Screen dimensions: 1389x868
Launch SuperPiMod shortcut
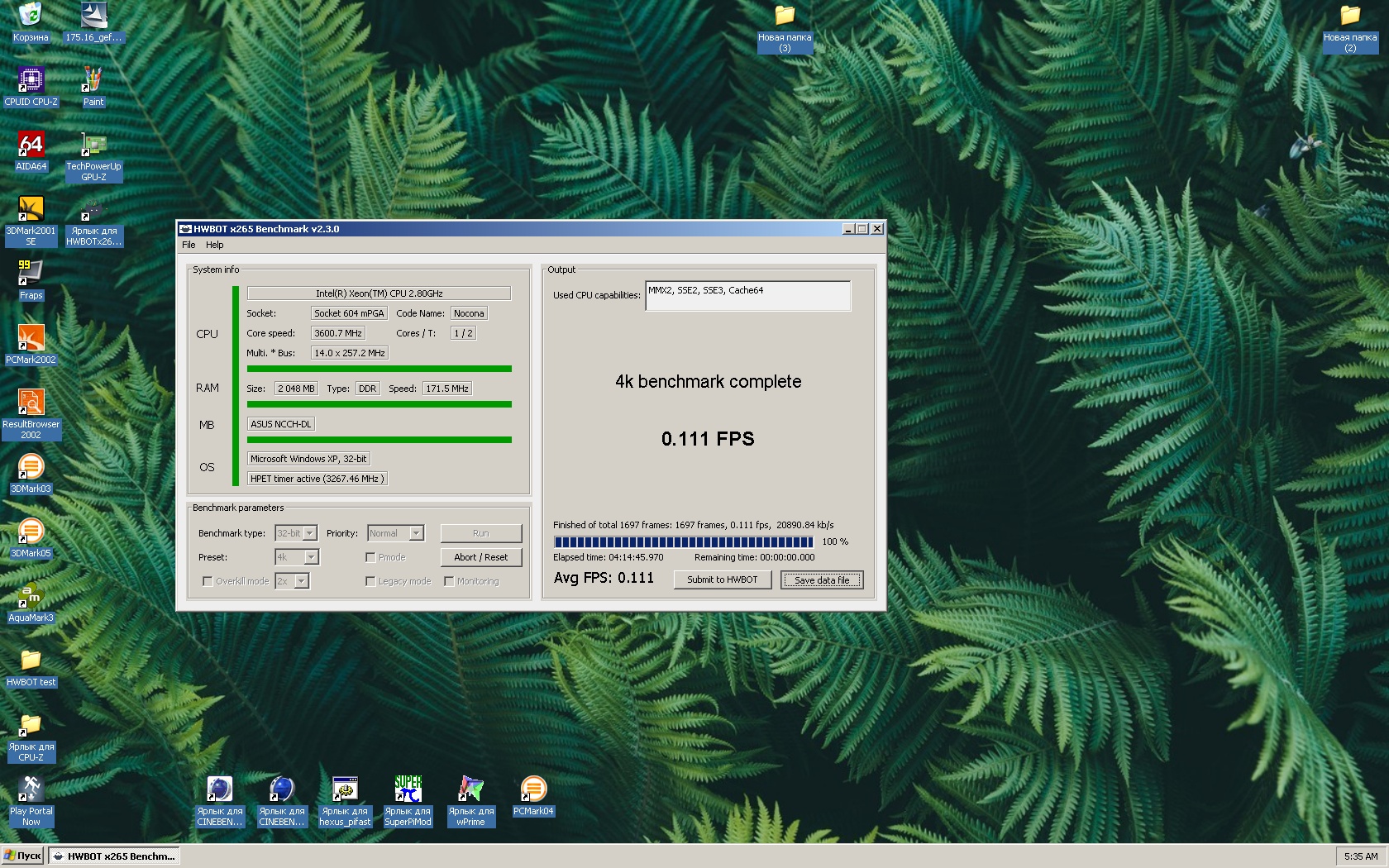408,802
